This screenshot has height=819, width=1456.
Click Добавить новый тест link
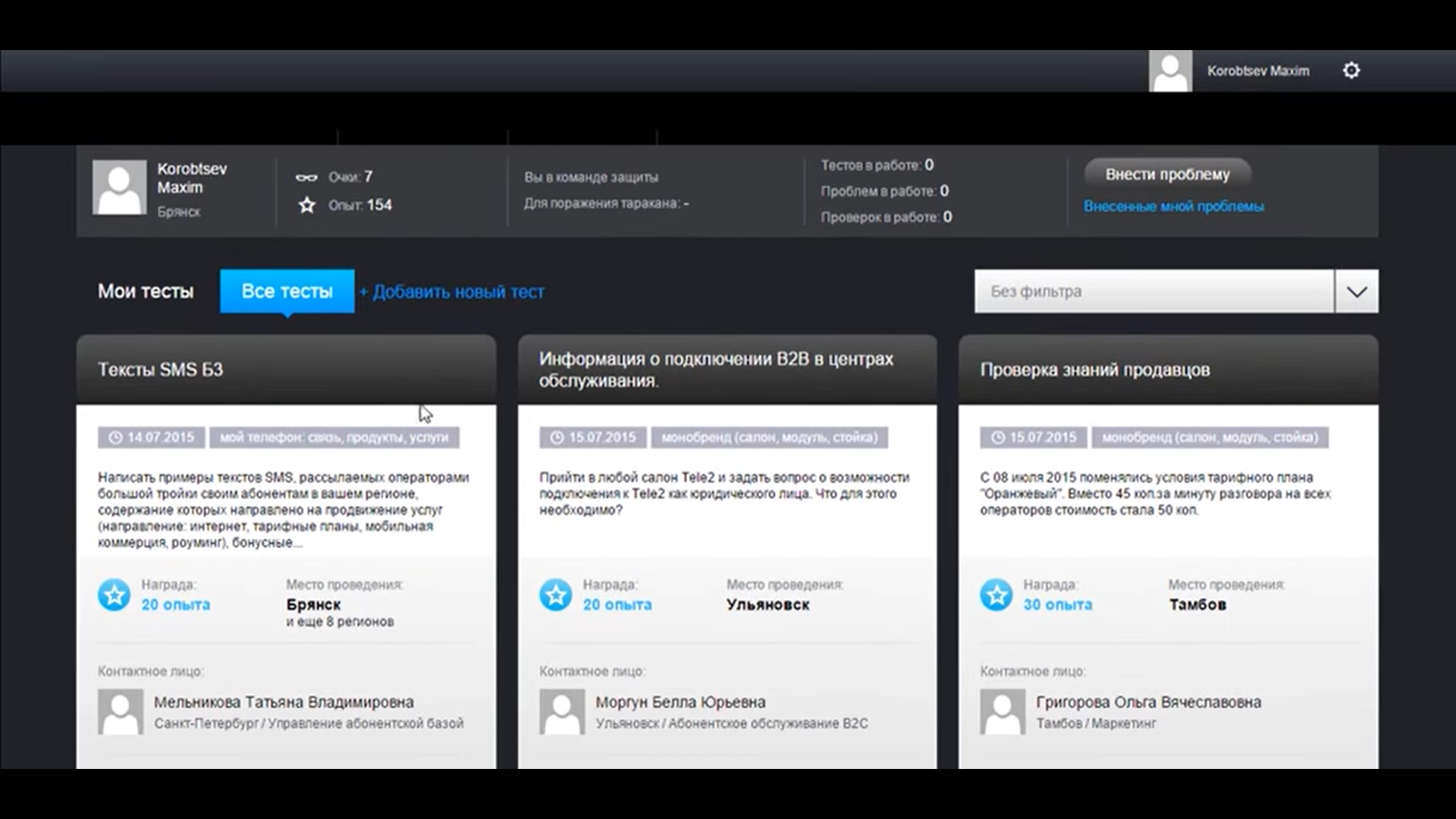click(x=453, y=292)
